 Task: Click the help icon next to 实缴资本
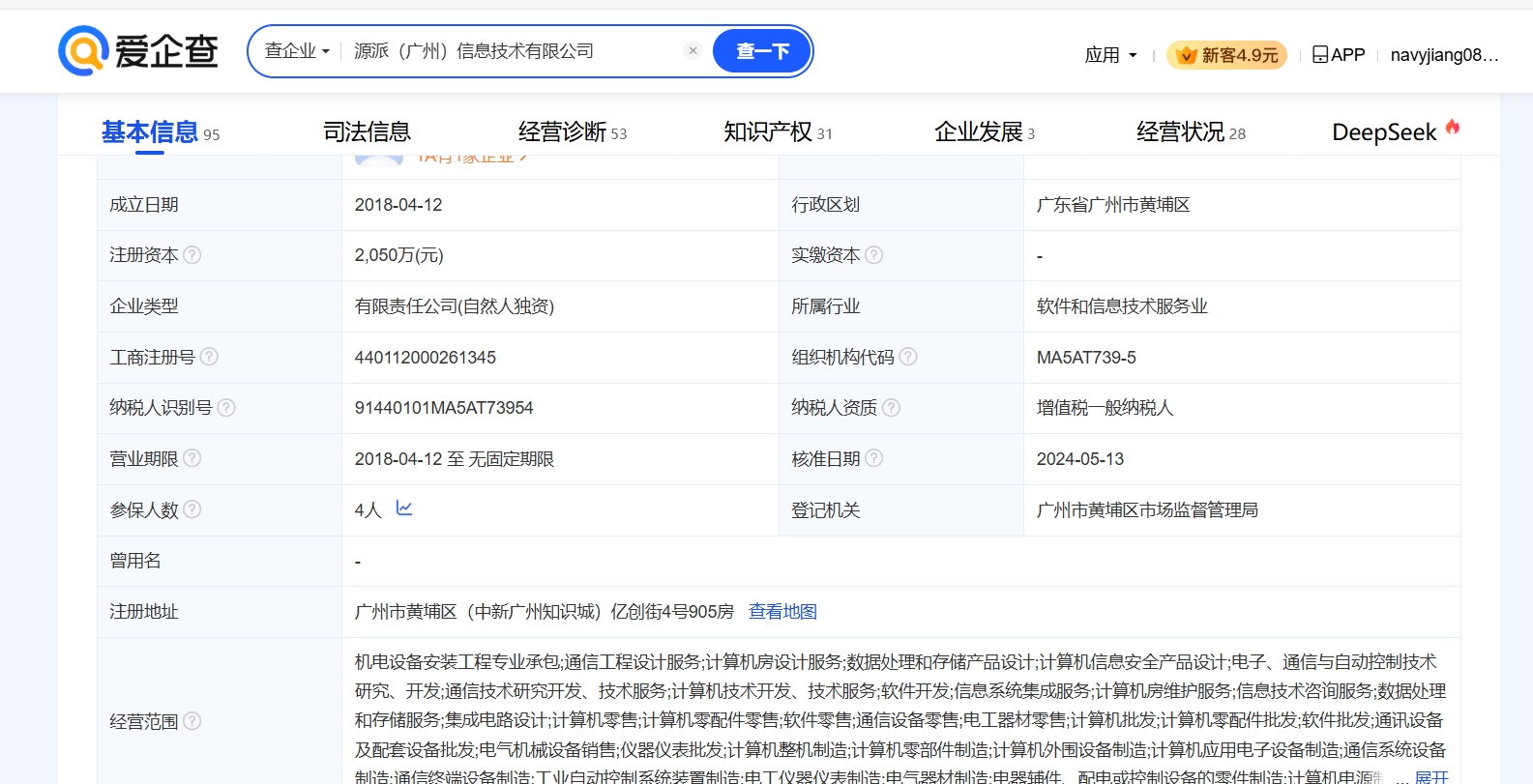click(874, 255)
